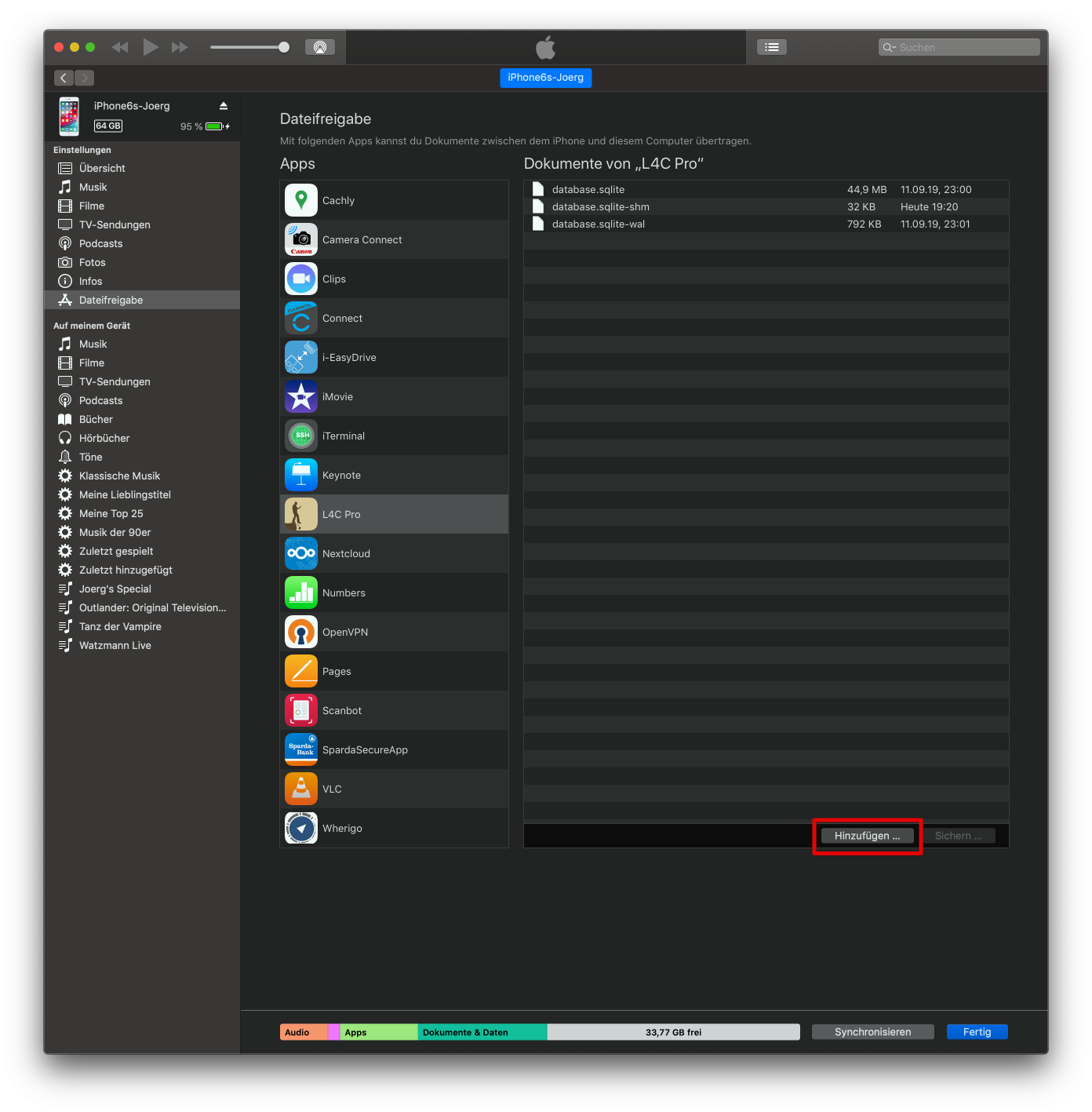The height and width of the screenshot is (1112, 1092).
Task: Choose the Clips app icon
Action: click(x=301, y=279)
